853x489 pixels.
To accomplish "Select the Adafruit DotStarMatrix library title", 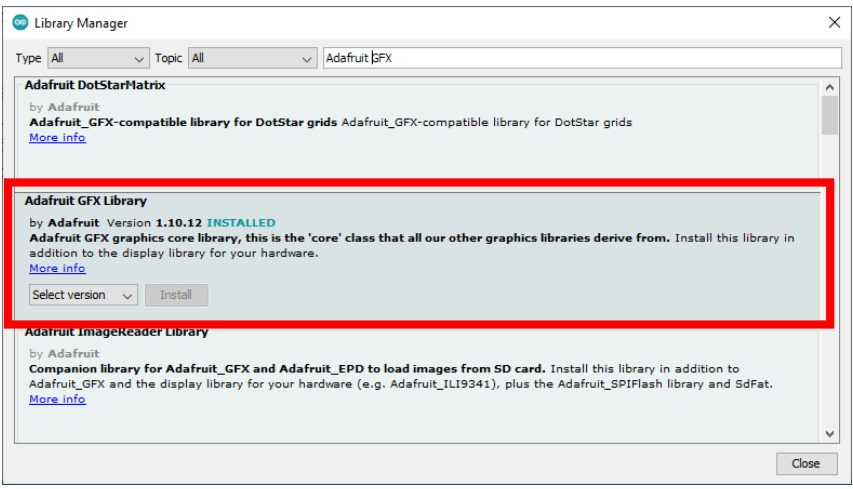I will click(x=95, y=86).
